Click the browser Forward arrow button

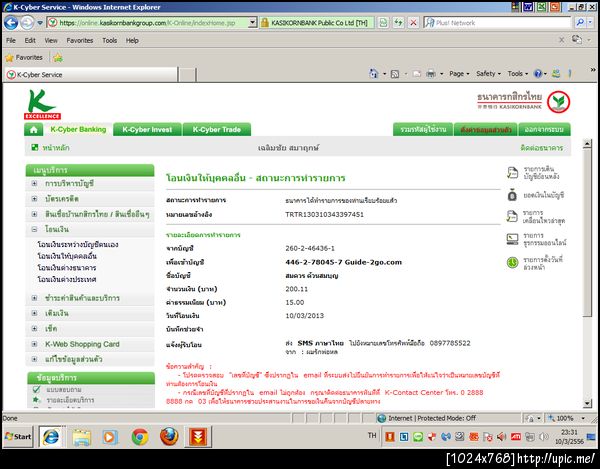click(27, 23)
